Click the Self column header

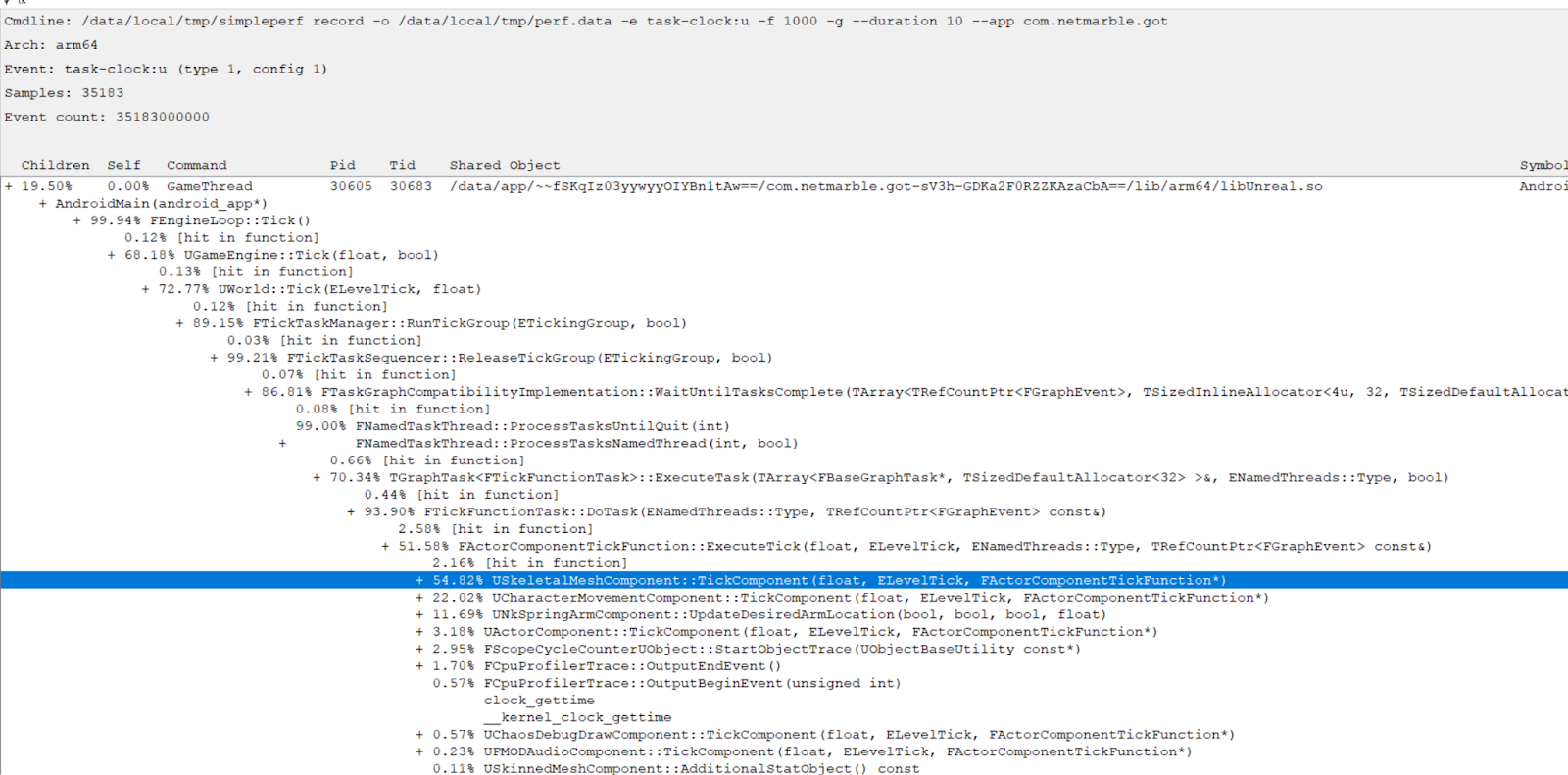(x=123, y=165)
